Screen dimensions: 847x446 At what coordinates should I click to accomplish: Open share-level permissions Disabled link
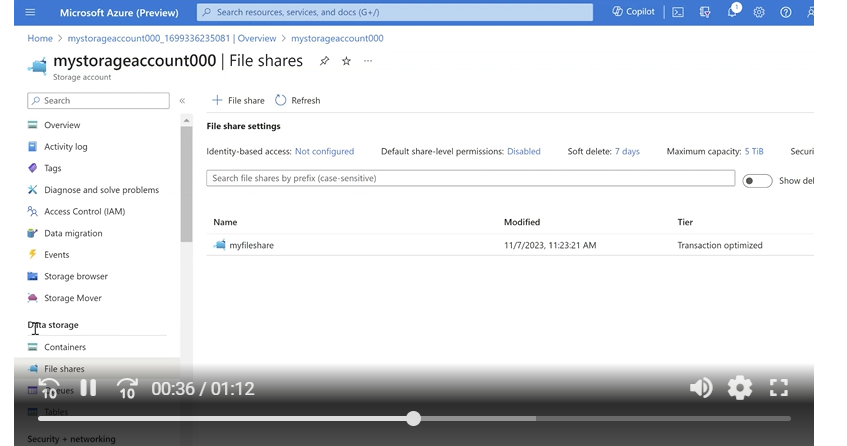523,151
